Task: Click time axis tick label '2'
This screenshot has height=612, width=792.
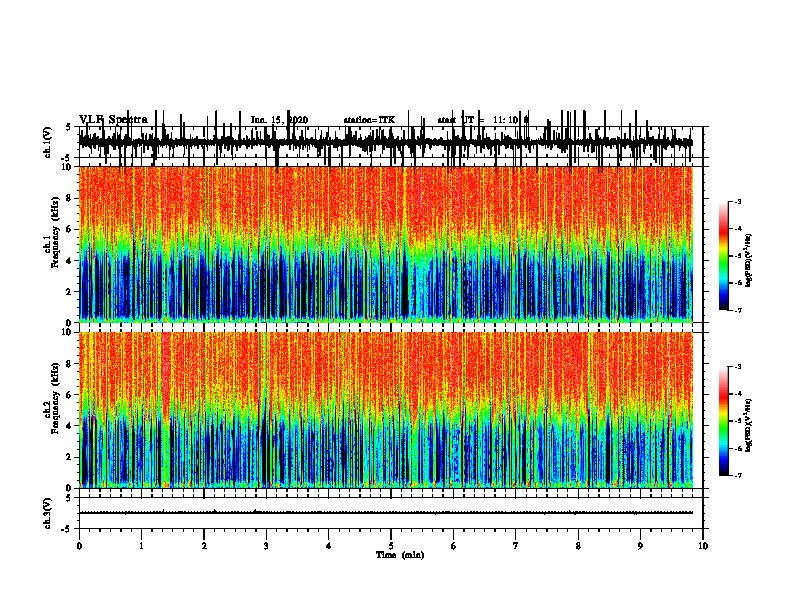Action: tap(204, 546)
